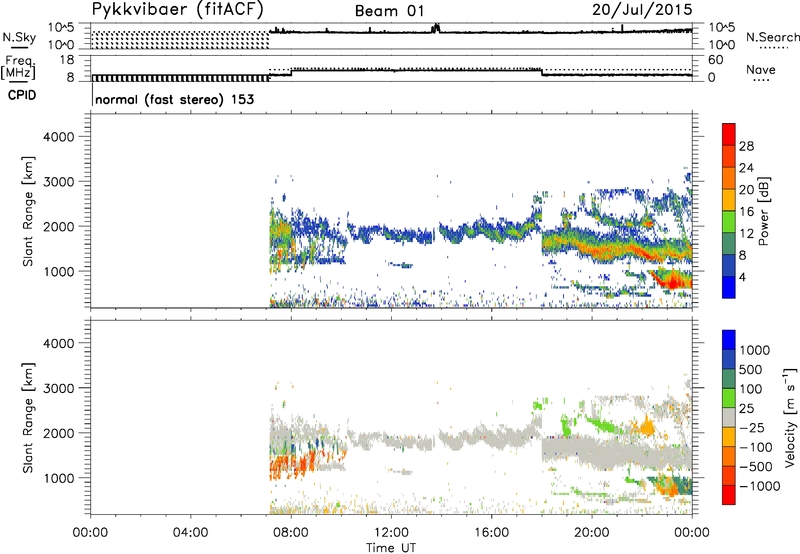The image size is (800, 554).
Task: Click the "4000" tick label on power panel
Action: coord(58,137)
